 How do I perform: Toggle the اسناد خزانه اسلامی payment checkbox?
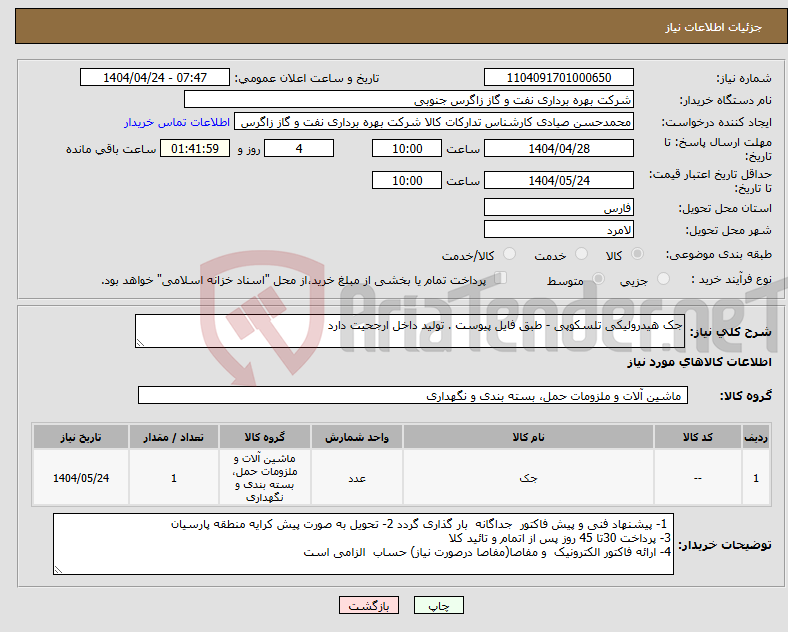501,278
